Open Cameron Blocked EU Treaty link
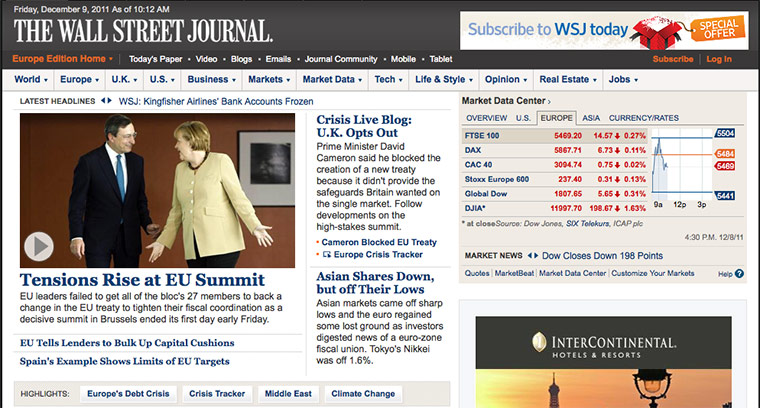Image resolution: width=760 pixels, height=408 pixels. click(x=379, y=242)
